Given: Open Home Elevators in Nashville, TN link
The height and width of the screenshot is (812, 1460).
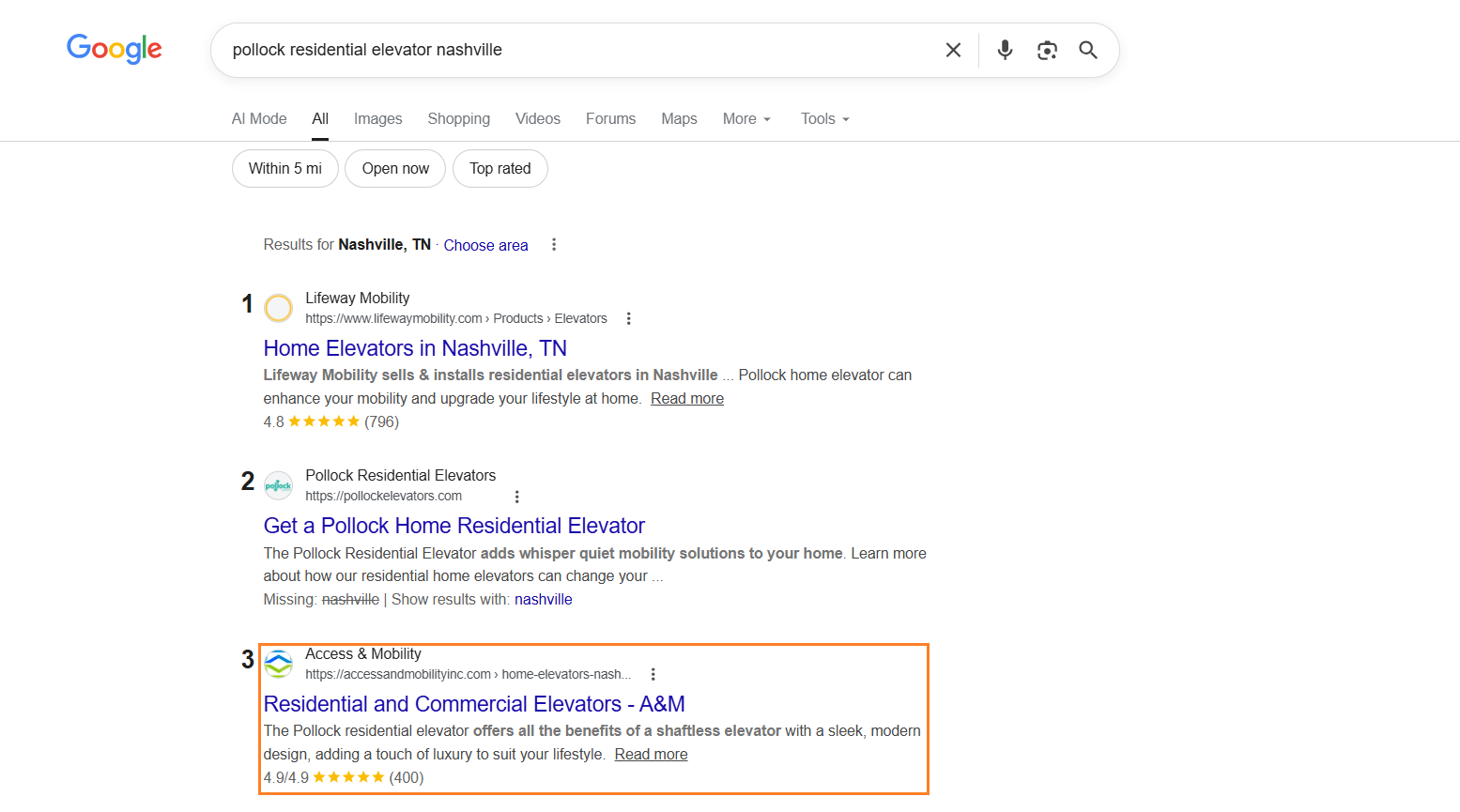Looking at the screenshot, I should [415, 348].
